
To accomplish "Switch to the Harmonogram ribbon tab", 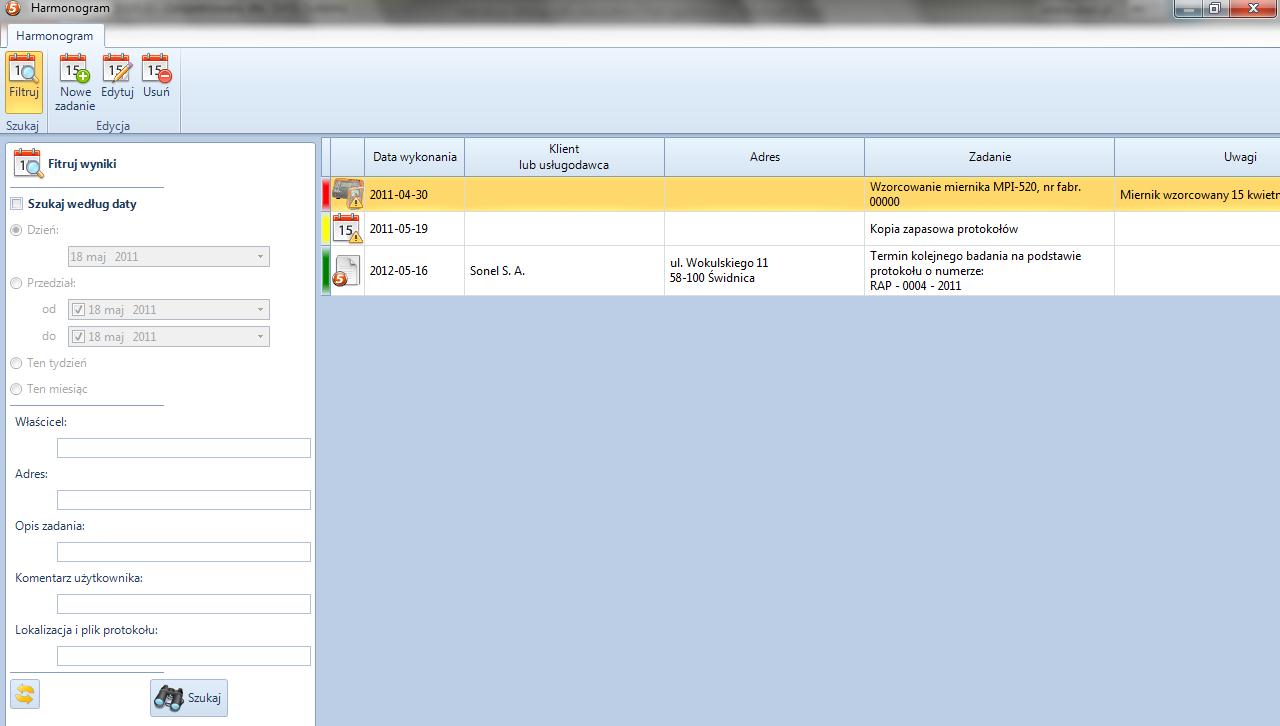I will pyautogui.click(x=55, y=36).
